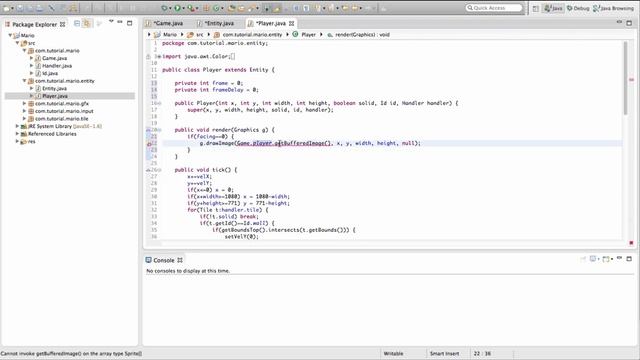Image resolution: width=640 pixels, height=360 pixels.
Task: Expand Handler.java in Package Explorer
Action: pos(31,66)
